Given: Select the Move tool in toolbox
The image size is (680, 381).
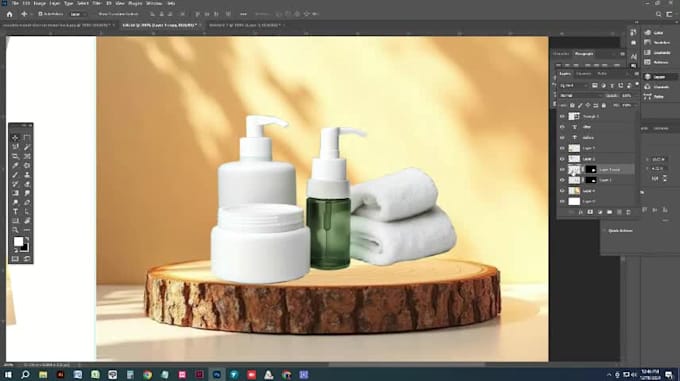Looking at the screenshot, I should point(15,138).
